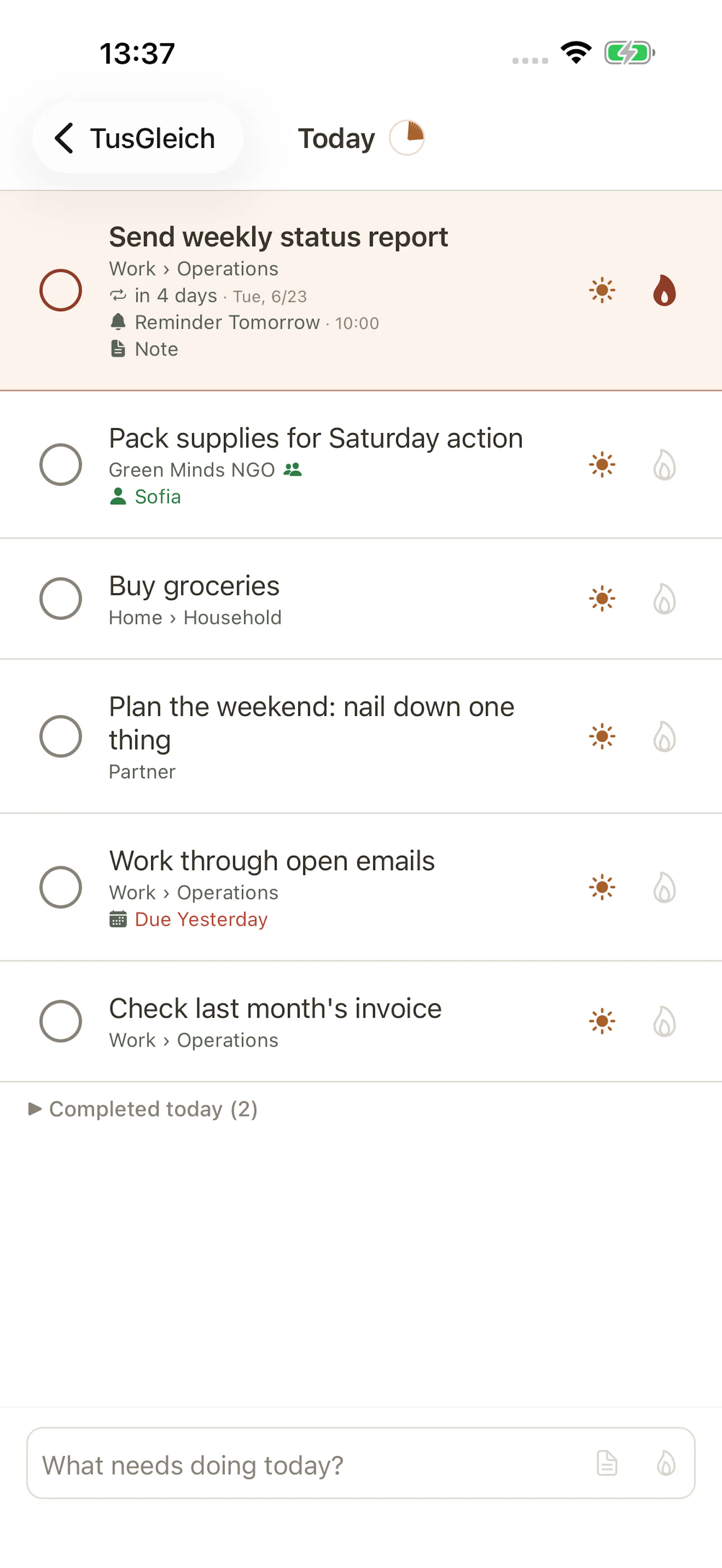Tap the sun icon on Buy groceries
The image size is (722, 1568).
(602, 598)
